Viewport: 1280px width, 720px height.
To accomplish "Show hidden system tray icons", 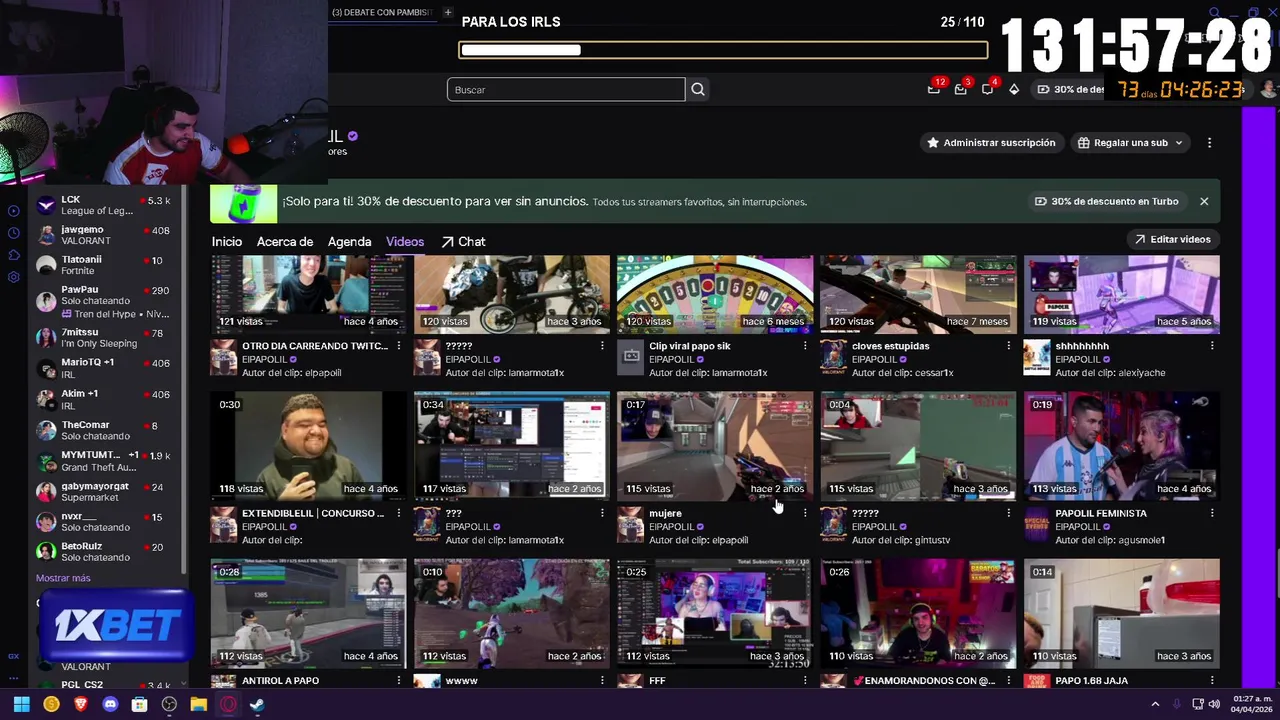I will [1155, 704].
